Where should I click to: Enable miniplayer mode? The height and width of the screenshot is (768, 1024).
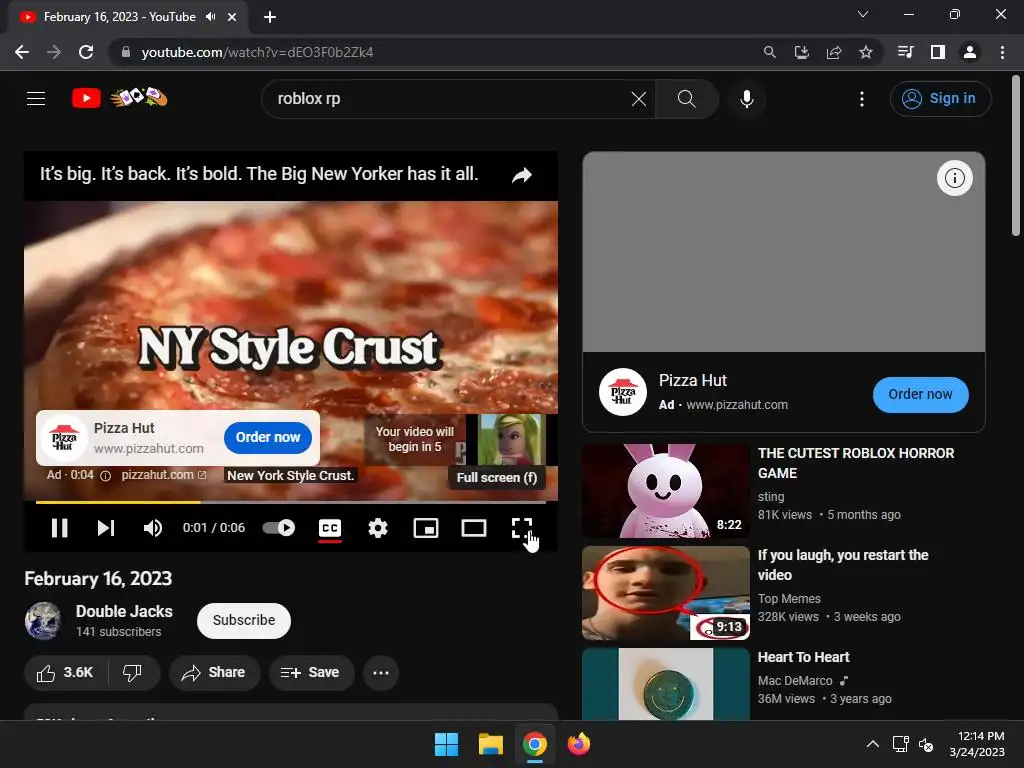(x=426, y=528)
